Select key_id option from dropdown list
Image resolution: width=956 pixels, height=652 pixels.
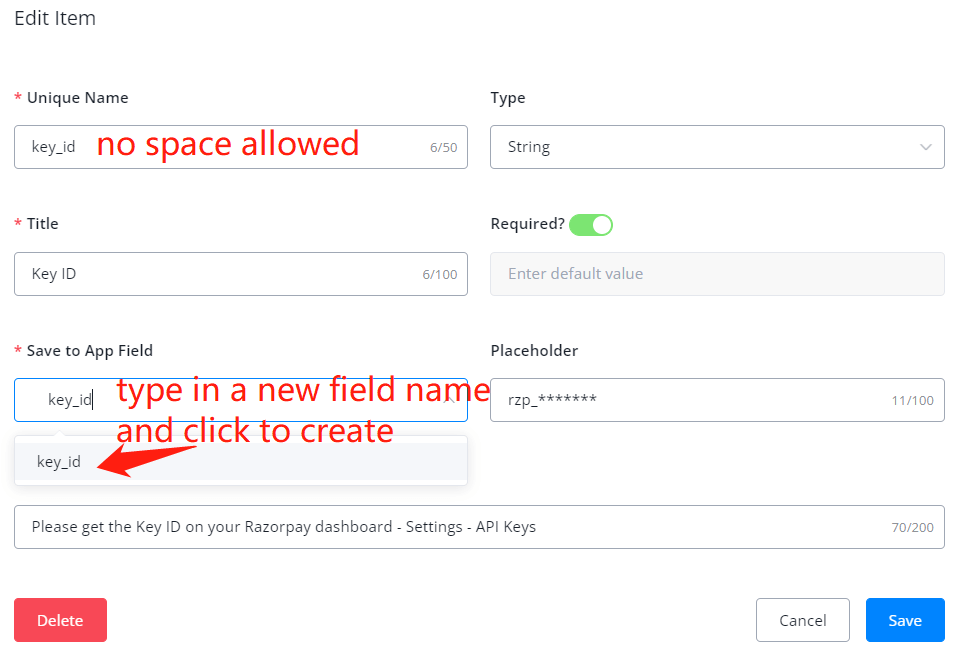pyautogui.click(x=59, y=462)
